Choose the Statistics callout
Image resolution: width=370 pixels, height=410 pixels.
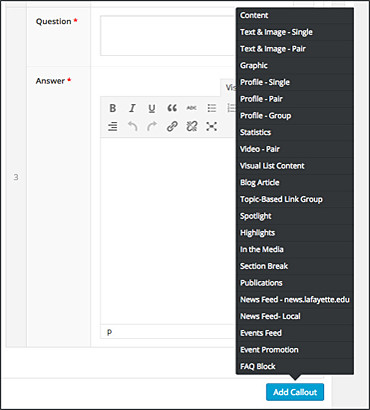point(295,132)
